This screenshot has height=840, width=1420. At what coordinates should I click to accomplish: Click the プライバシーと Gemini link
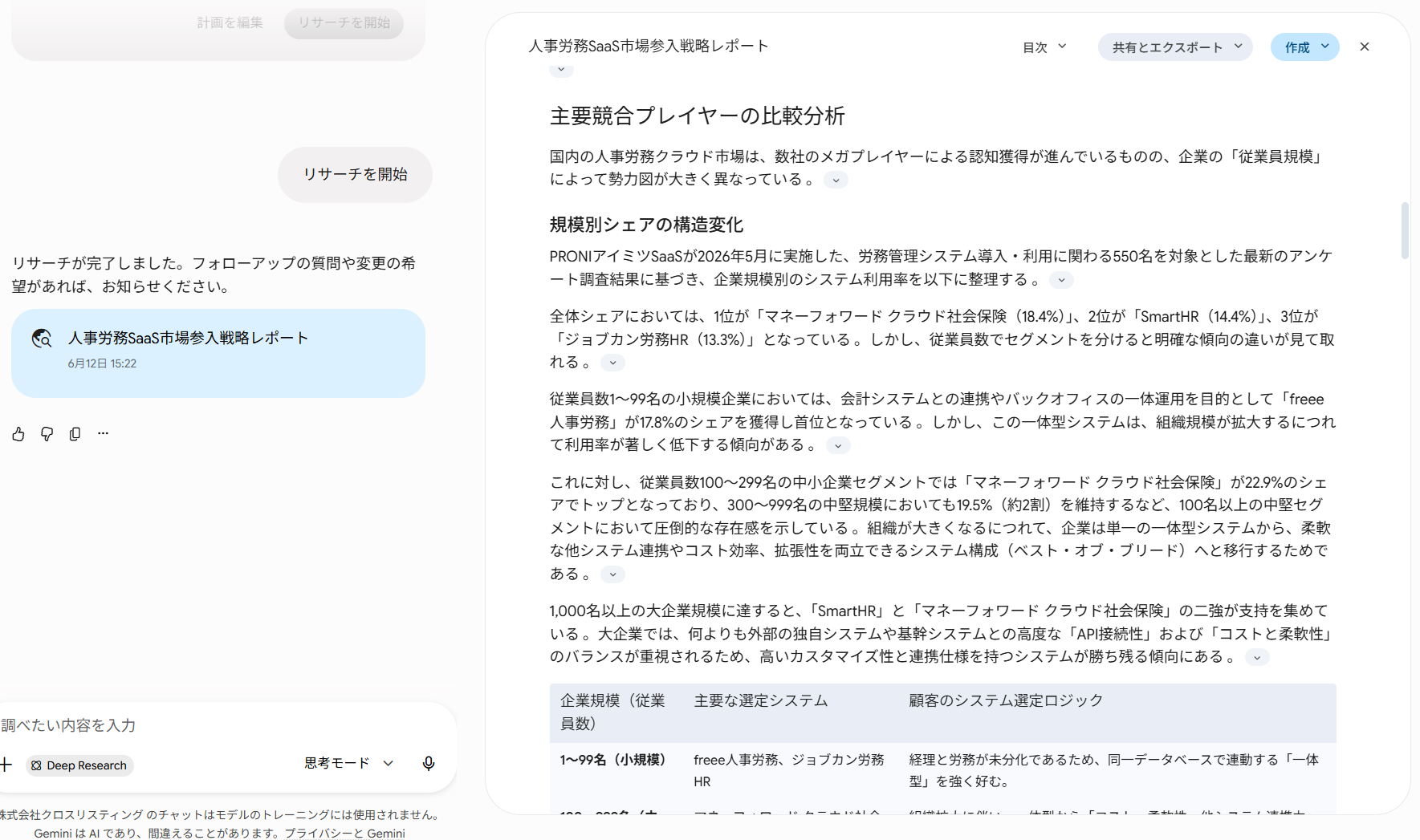coord(344,833)
